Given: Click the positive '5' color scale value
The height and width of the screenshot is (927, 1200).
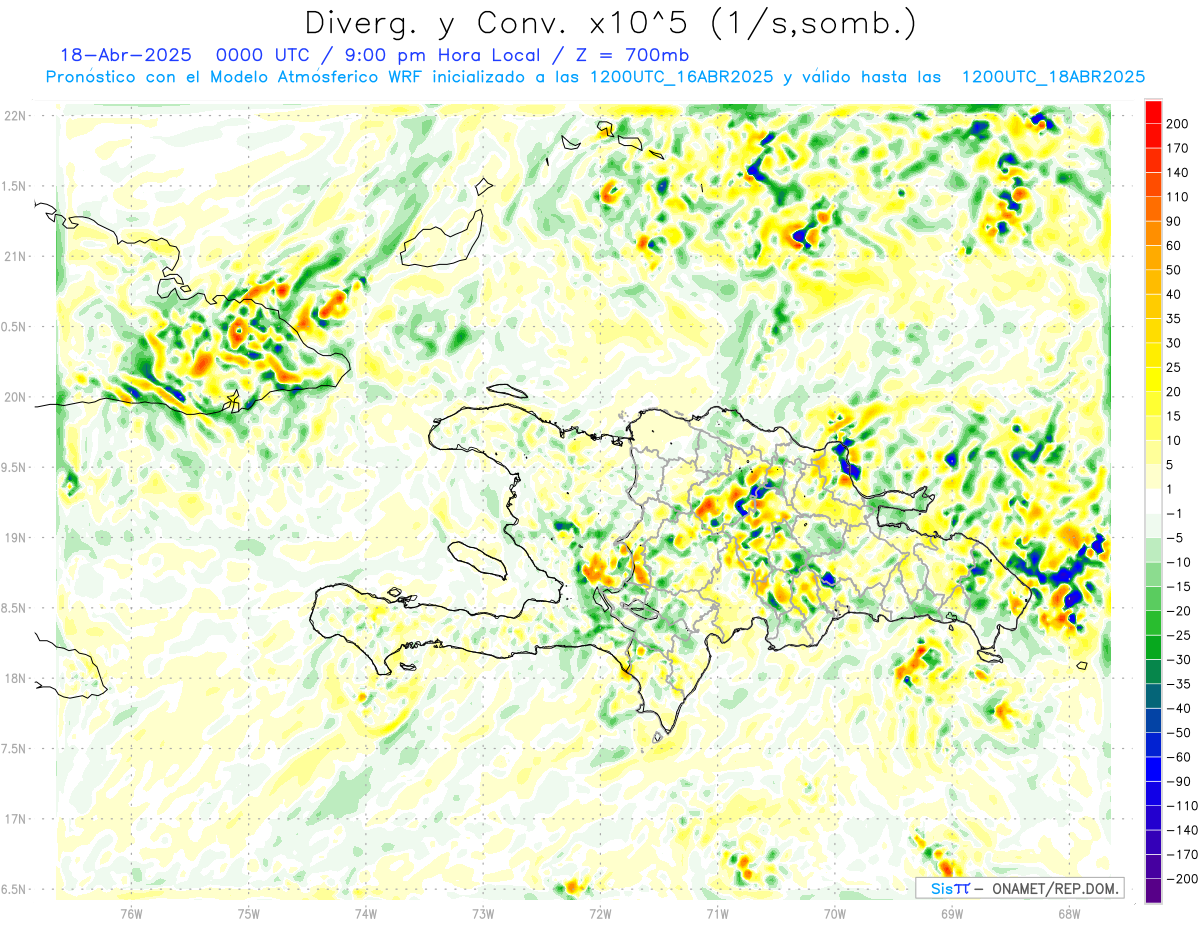Looking at the screenshot, I should point(1171,465).
